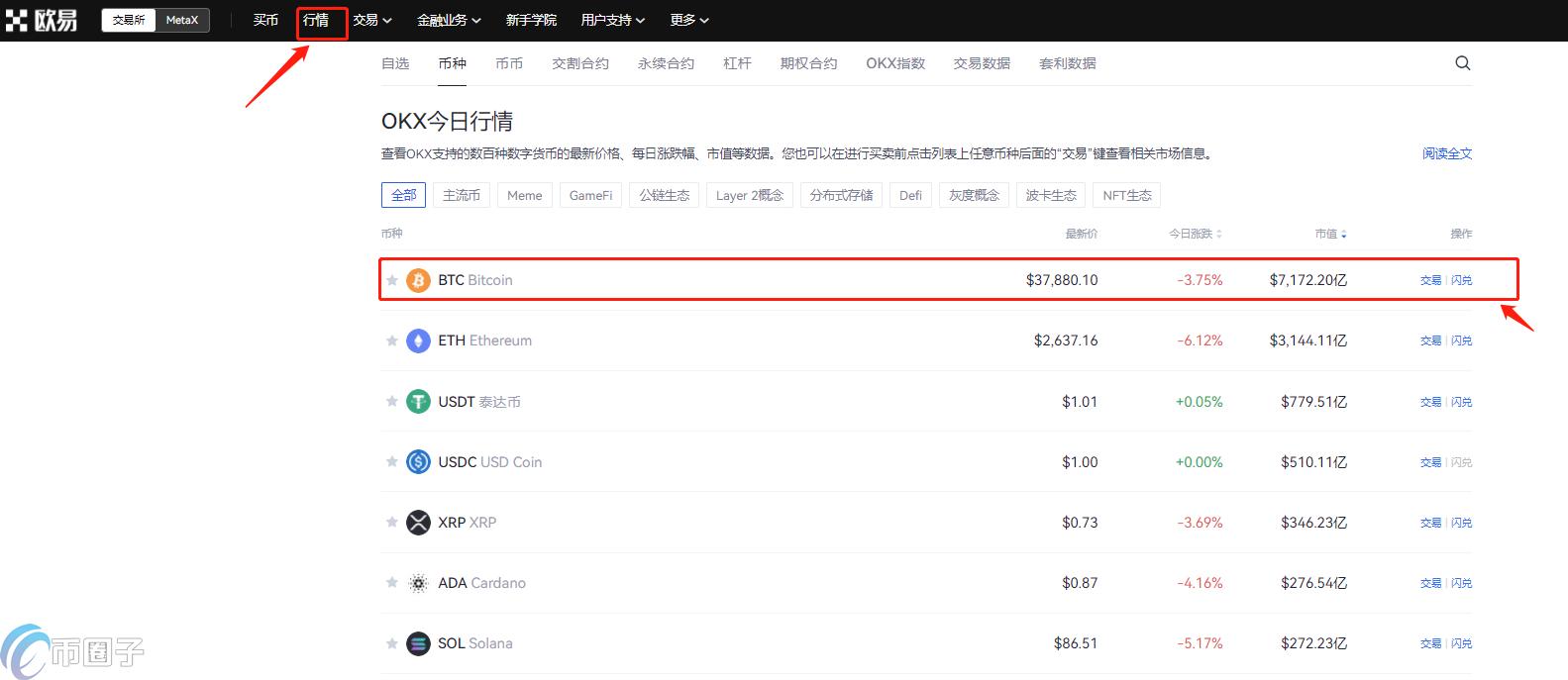Screen dimensions: 1568x680
Task: Open 行情 in the top navigation
Action: 316,20
